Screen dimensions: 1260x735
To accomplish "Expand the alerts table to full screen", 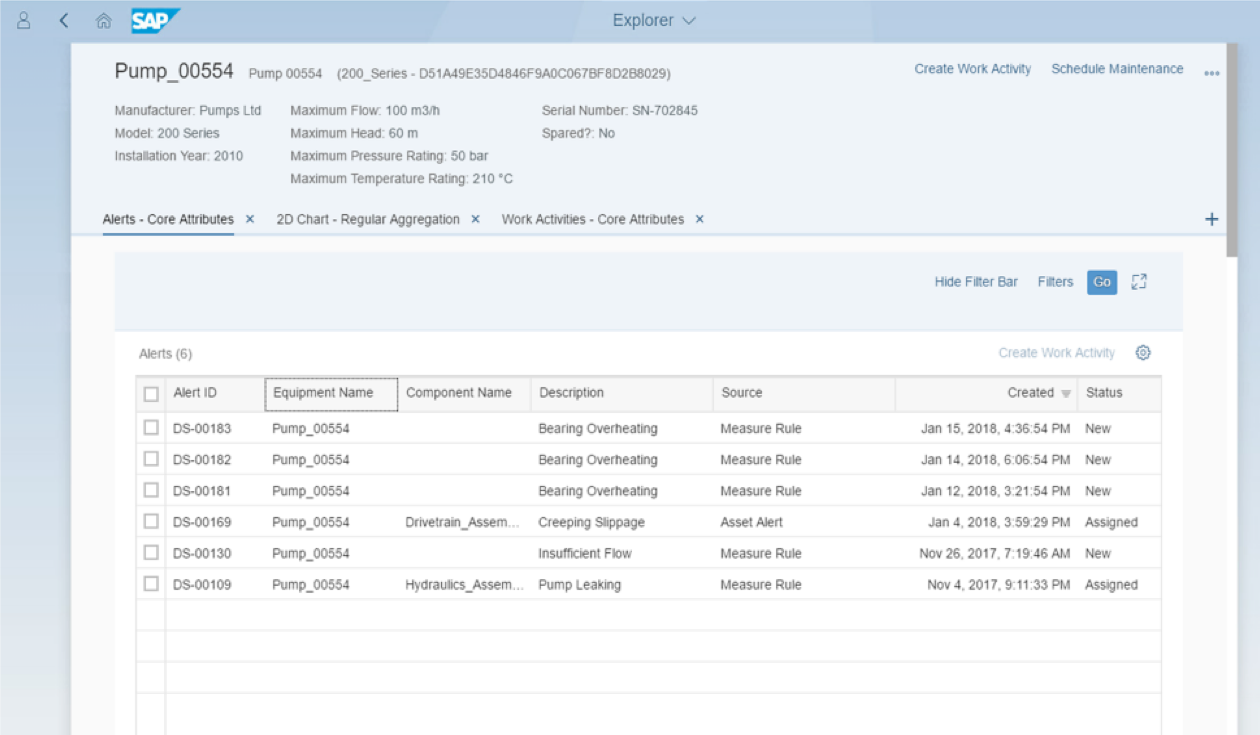I will [x=1139, y=282].
